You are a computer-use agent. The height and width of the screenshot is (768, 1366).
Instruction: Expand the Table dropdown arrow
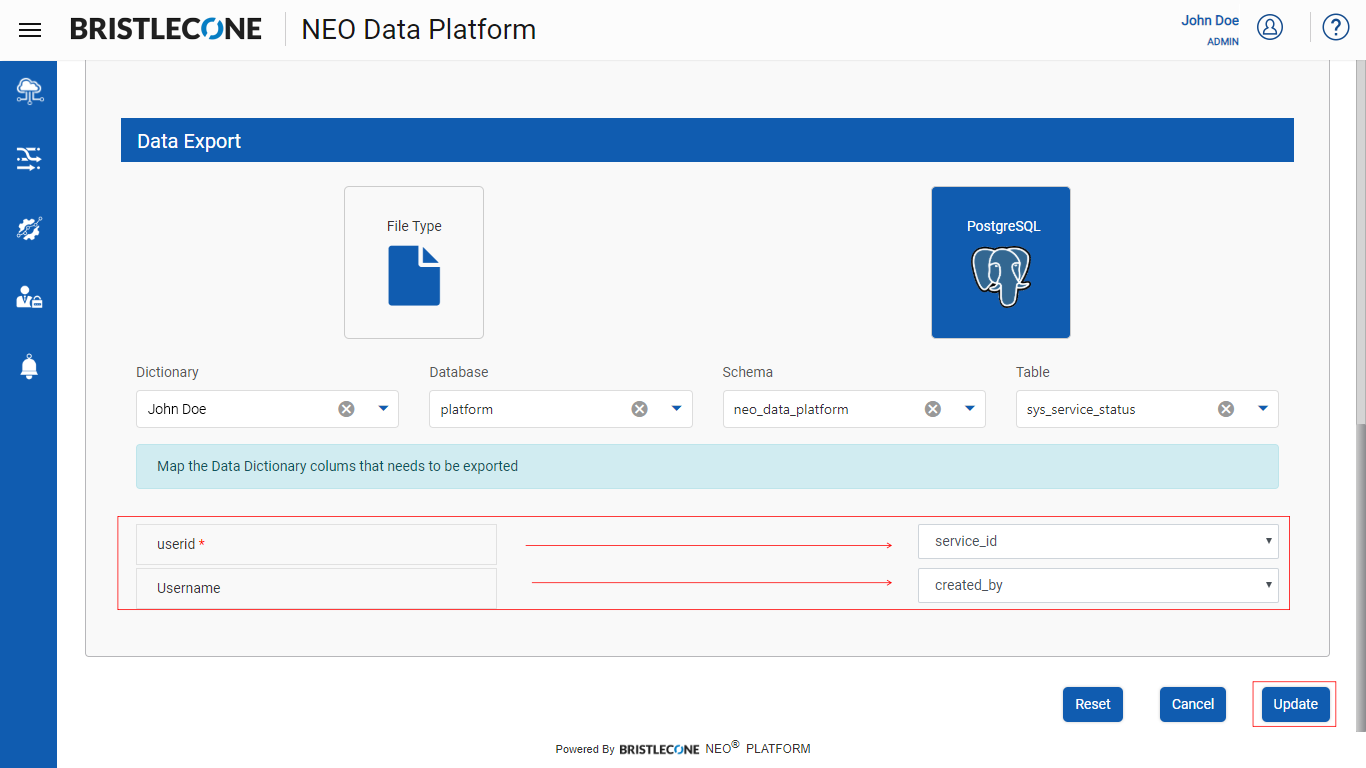(x=1262, y=408)
